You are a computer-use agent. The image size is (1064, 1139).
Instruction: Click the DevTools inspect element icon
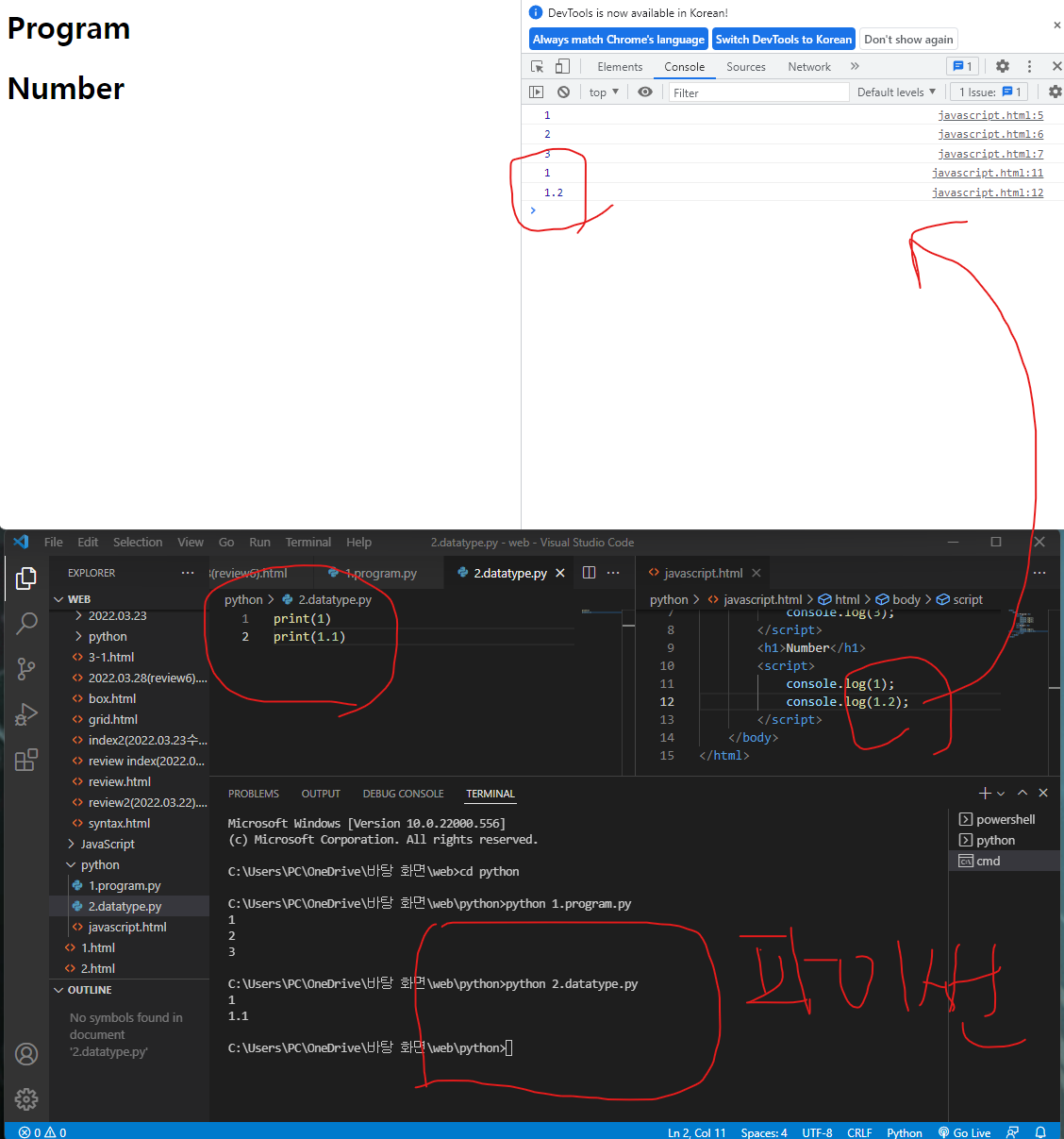tap(538, 66)
